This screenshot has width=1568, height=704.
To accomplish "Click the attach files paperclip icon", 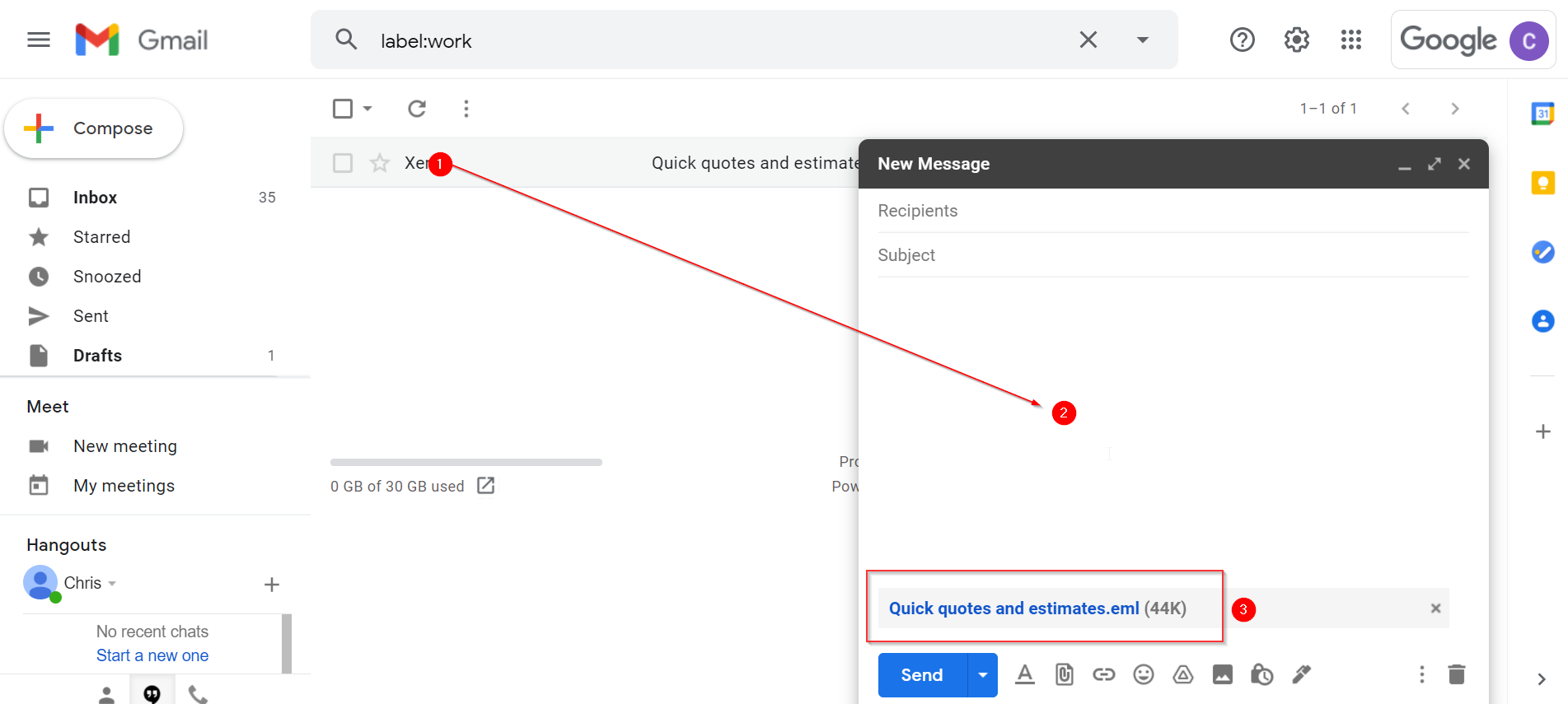I will 1064,675.
